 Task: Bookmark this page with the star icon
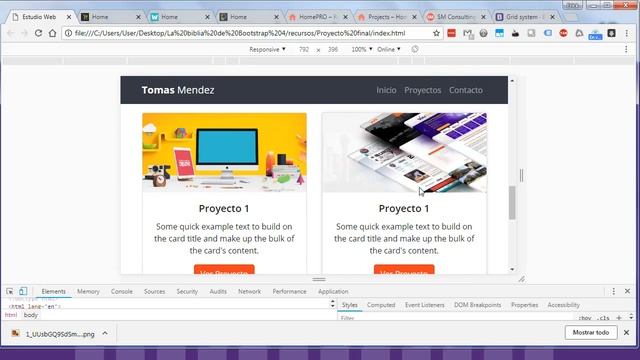point(436,33)
